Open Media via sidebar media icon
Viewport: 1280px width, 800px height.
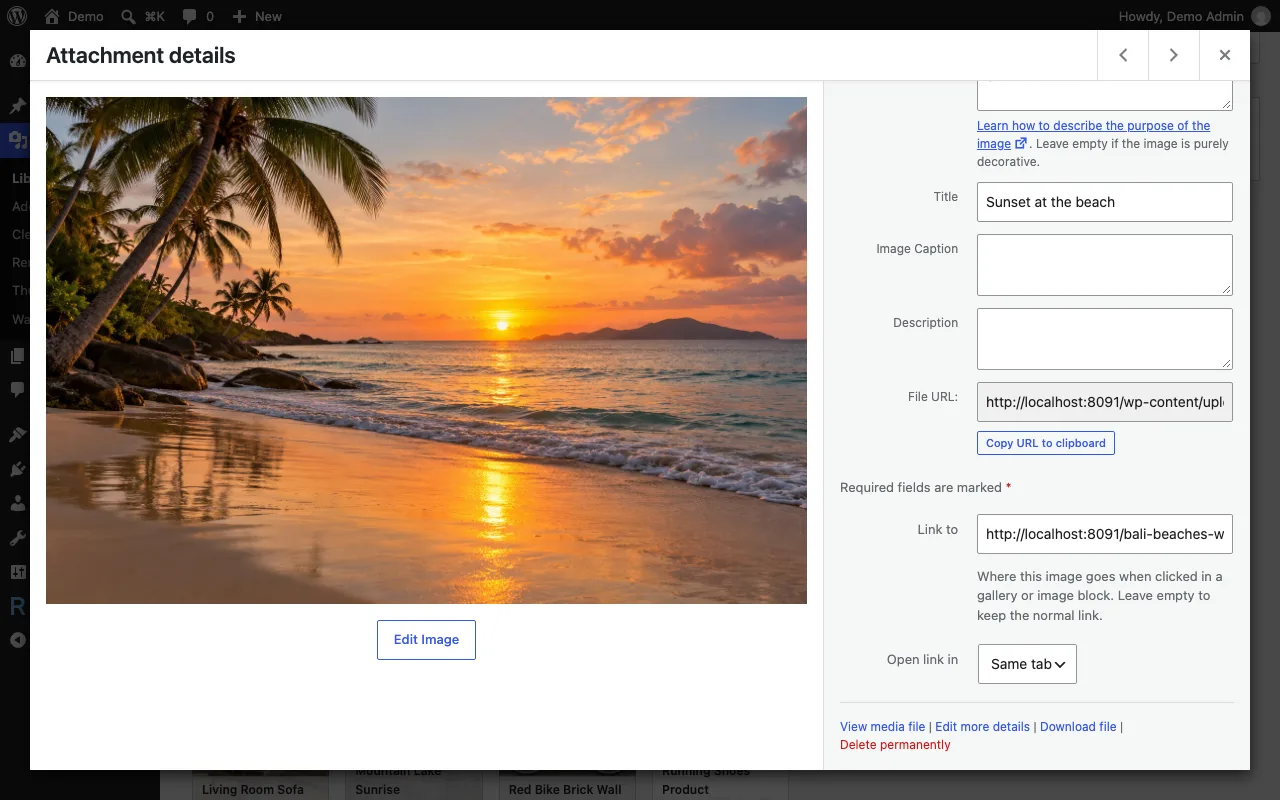(16, 140)
